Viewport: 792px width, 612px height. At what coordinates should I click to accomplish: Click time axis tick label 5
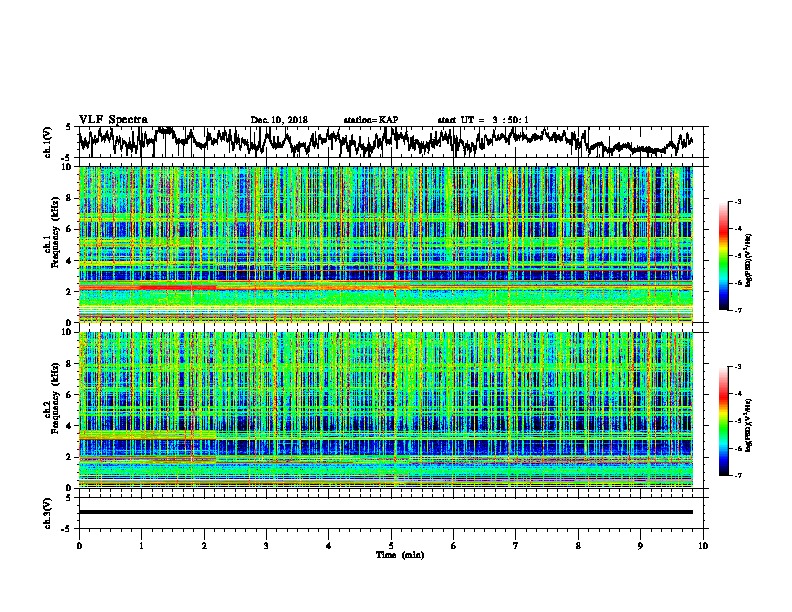tap(391, 545)
